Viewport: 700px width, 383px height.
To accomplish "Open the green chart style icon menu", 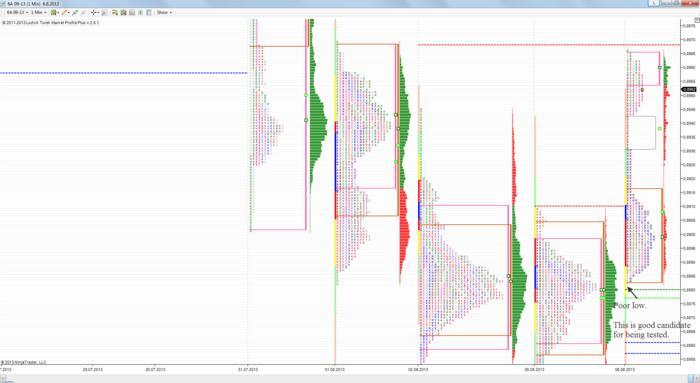I will pos(54,12).
